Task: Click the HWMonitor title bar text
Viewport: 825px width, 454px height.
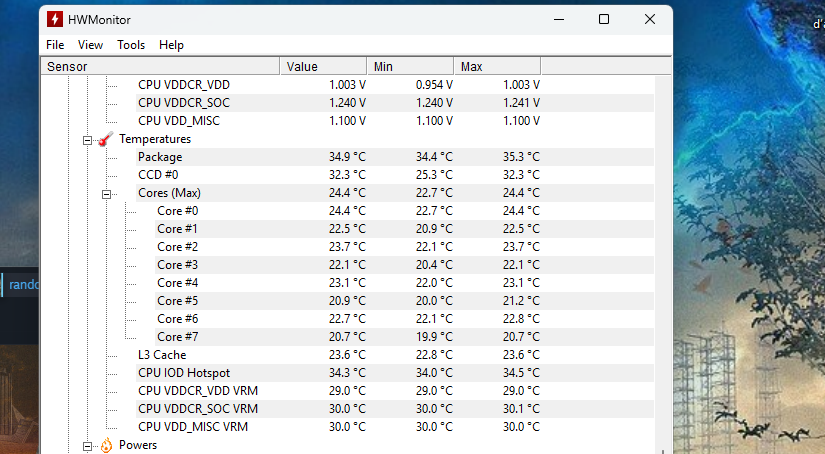Action: coord(99,20)
